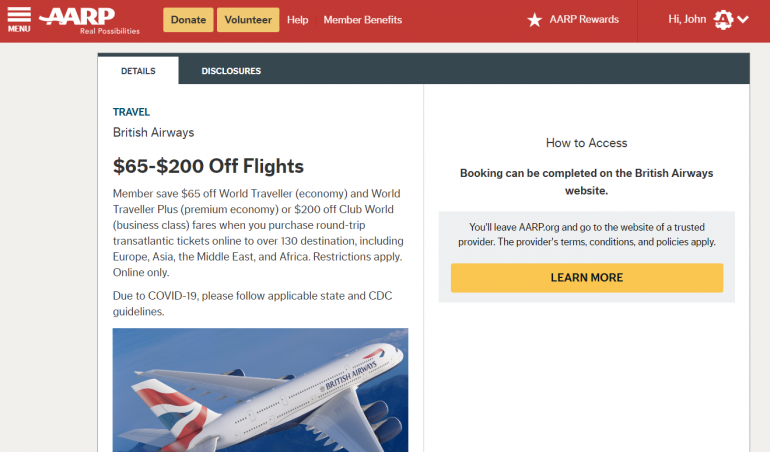
Task: Open Member Benefits in header
Action: 362,20
